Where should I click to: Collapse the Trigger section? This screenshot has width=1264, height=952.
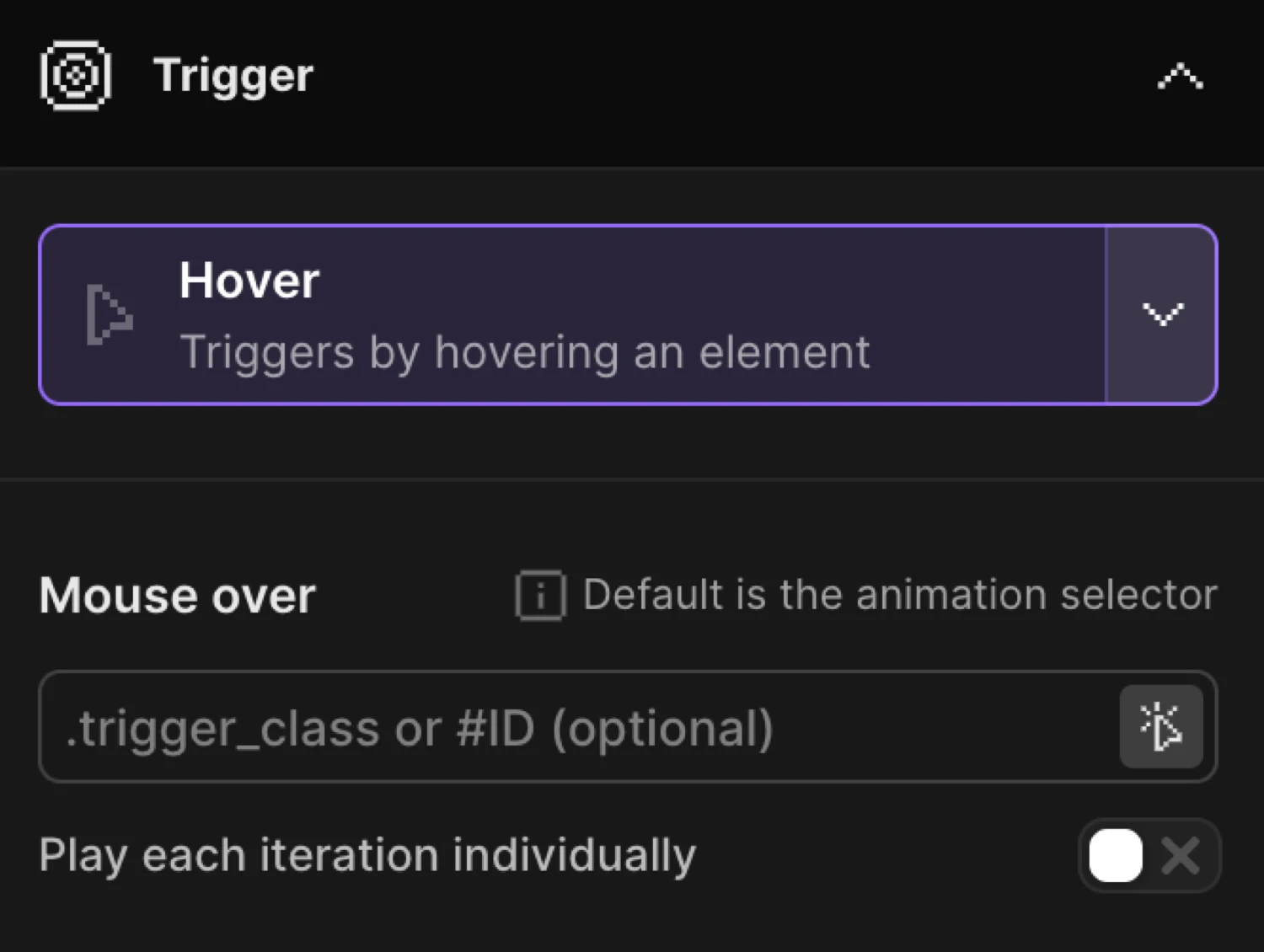point(1178,76)
